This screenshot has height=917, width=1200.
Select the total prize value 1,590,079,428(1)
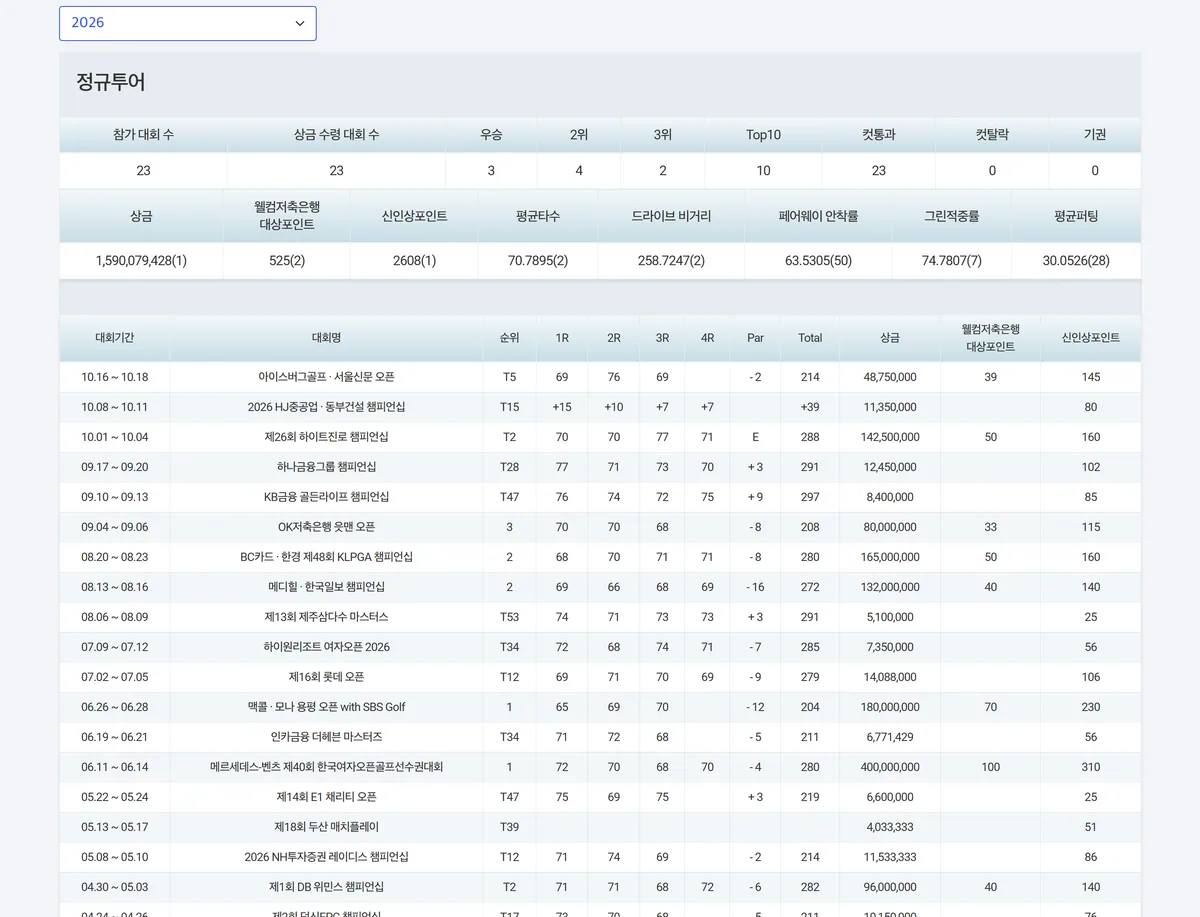pyautogui.click(x=141, y=261)
